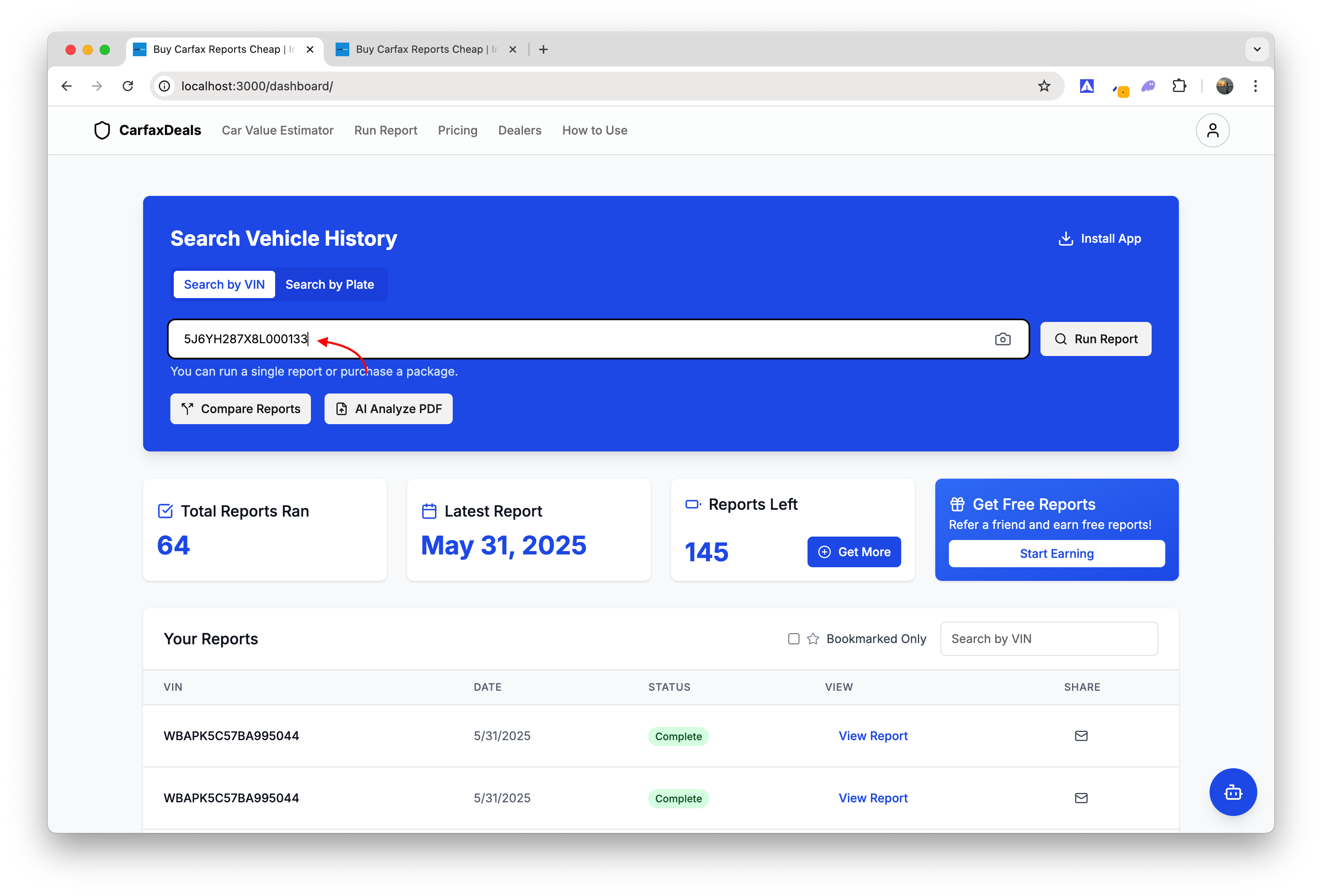Click the blue triangle extension icon
Viewport: 1322px width, 896px height.
click(x=1086, y=86)
